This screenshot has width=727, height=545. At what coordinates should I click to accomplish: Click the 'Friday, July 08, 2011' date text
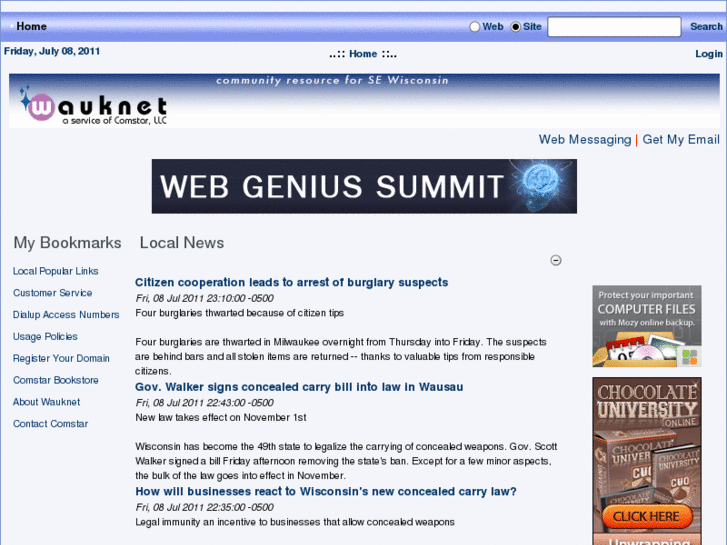(52, 51)
